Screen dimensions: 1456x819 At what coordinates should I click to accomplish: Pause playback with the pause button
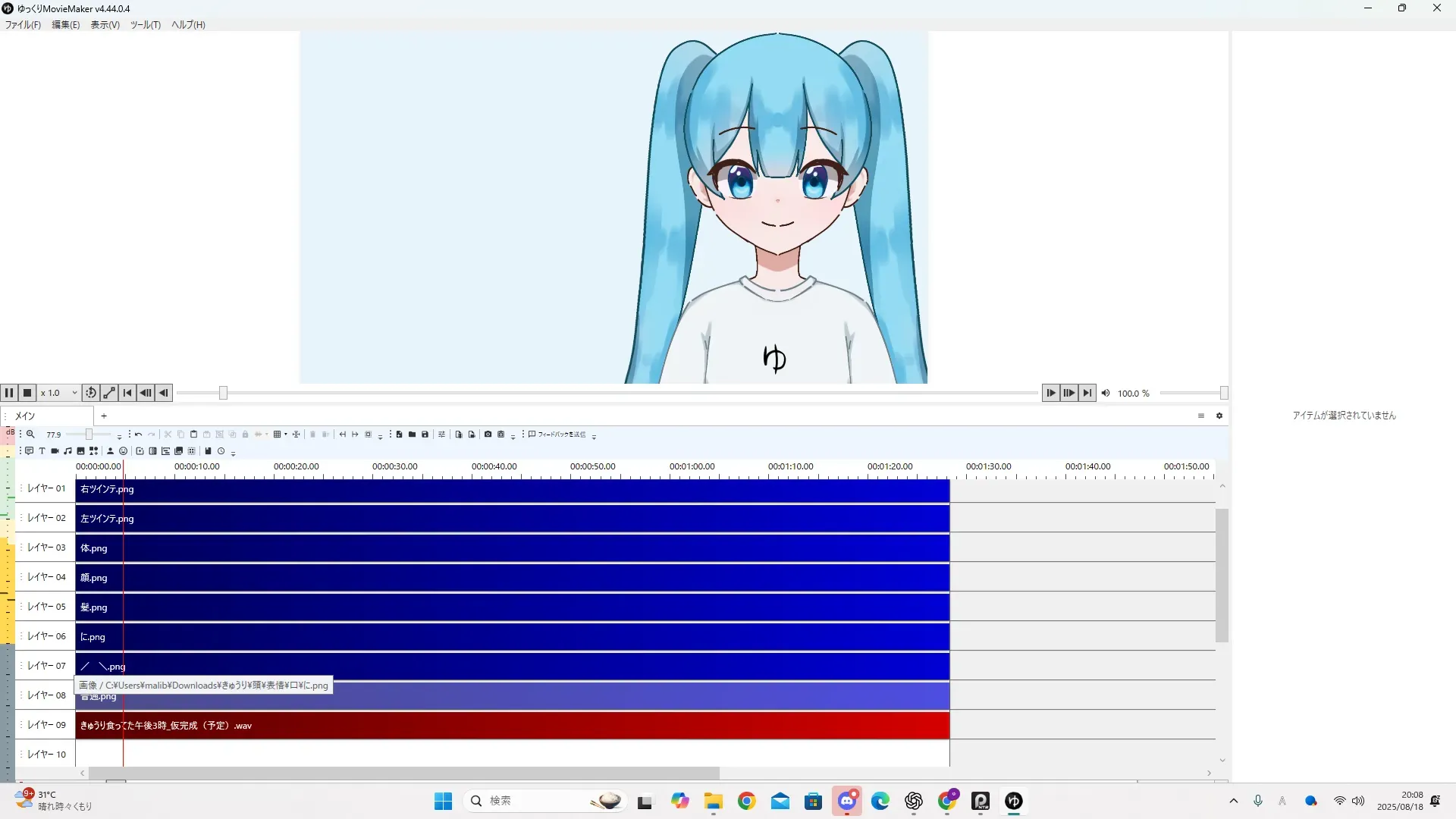click(x=9, y=393)
